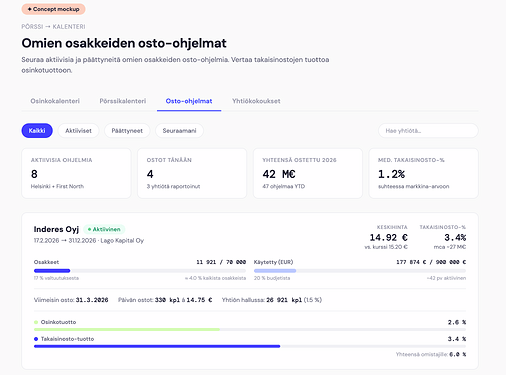Select the Kaikki filter chip
This screenshot has width=506, height=375.
[x=37, y=131]
